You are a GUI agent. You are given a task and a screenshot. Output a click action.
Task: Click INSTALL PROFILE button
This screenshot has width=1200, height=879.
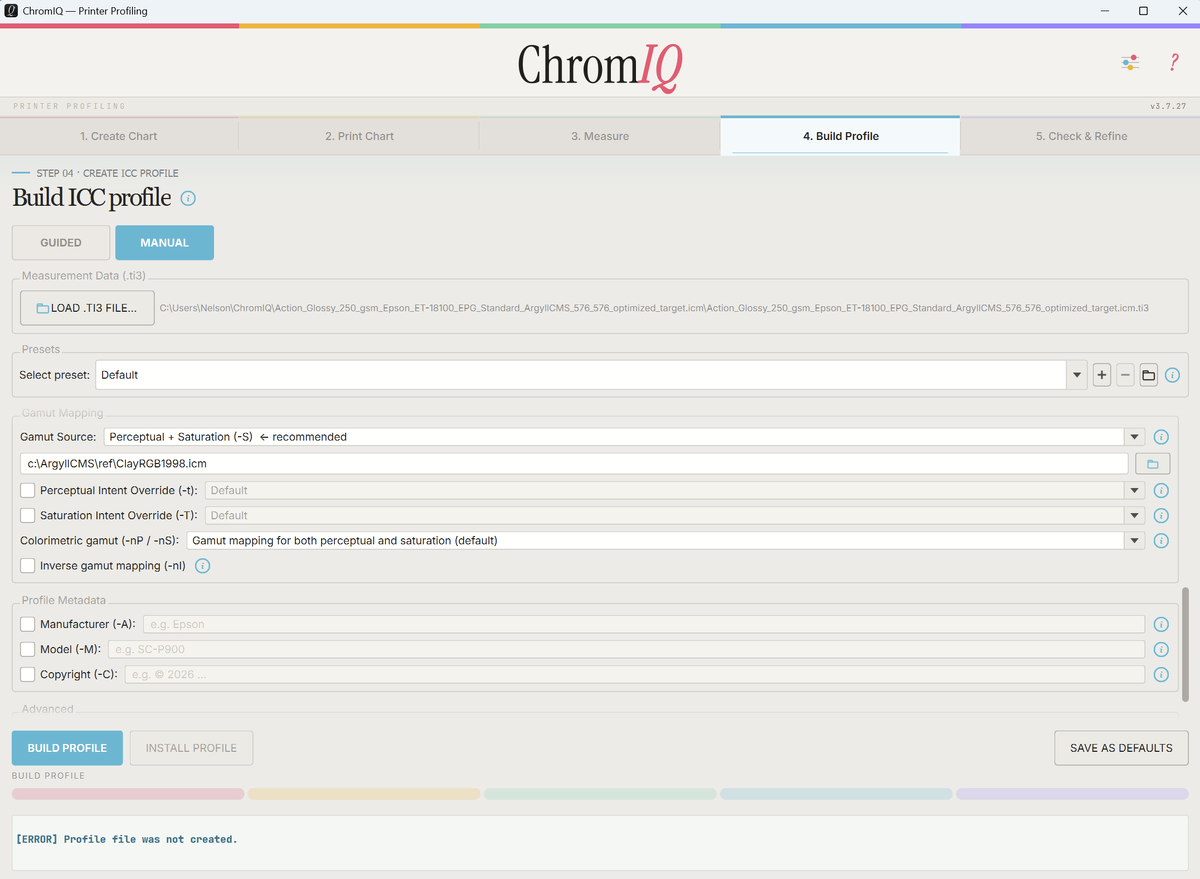pos(191,748)
